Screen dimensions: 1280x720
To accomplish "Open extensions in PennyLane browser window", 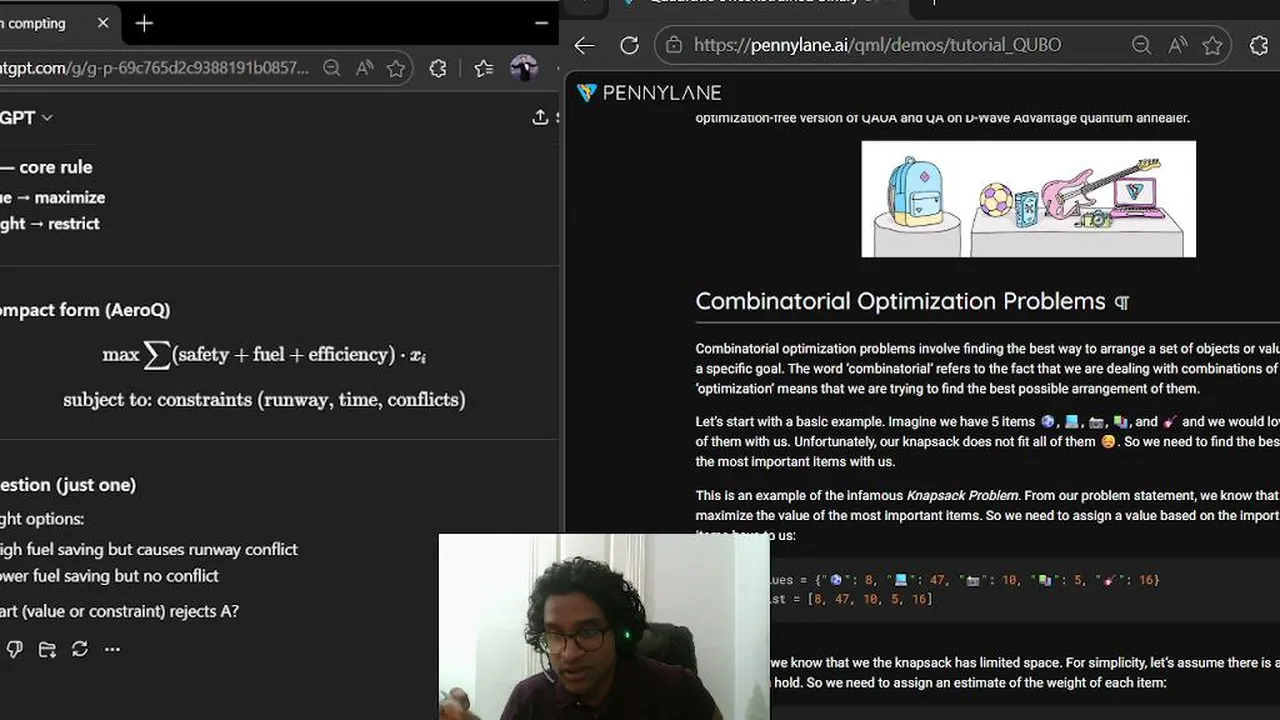I will [1259, 45].
